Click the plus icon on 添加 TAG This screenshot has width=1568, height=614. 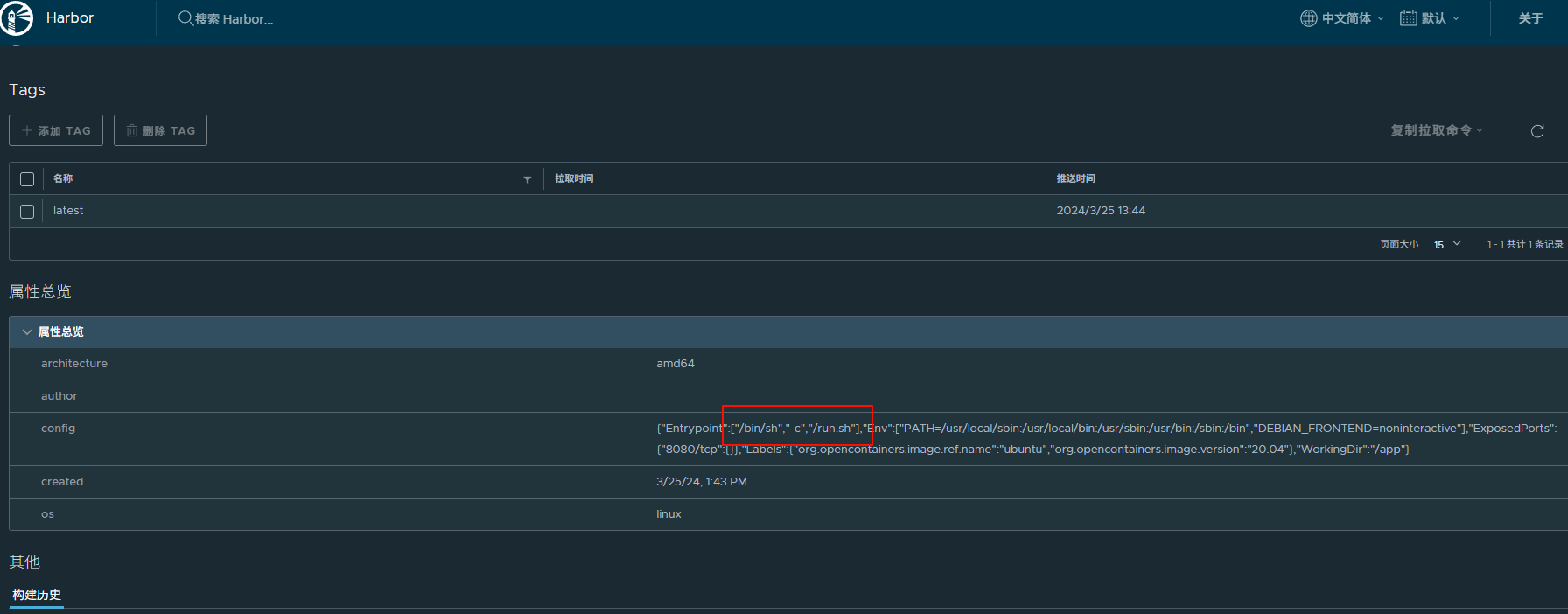[27, 130]
